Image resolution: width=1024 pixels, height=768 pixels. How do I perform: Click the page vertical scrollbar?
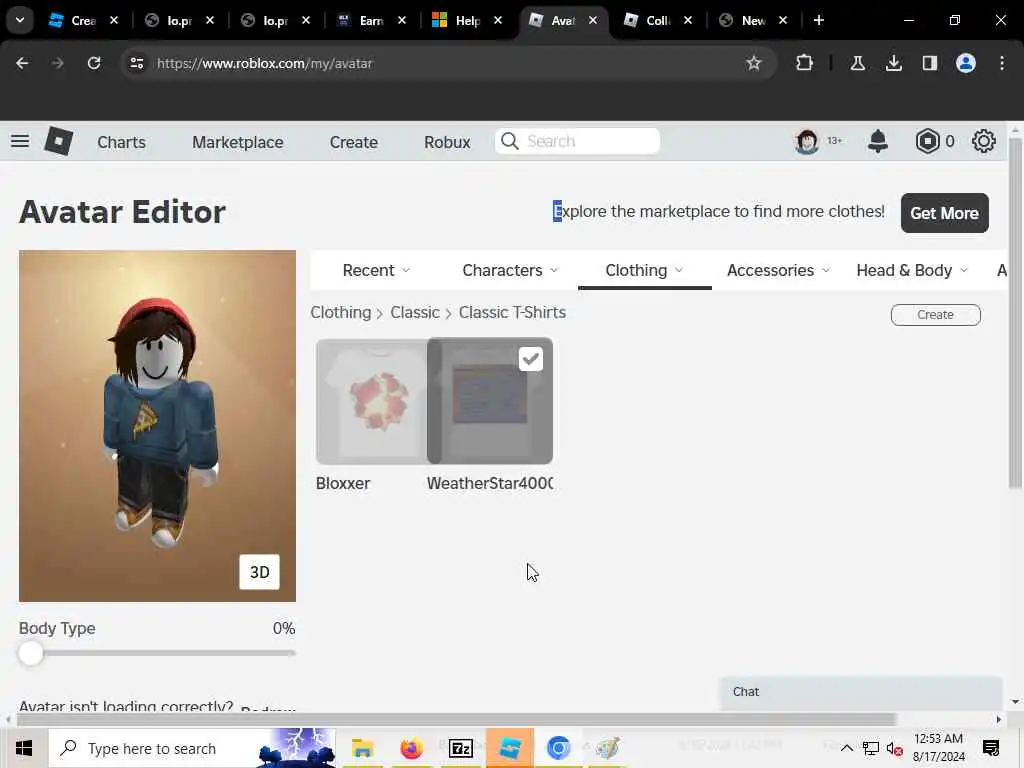[1015, 312]
